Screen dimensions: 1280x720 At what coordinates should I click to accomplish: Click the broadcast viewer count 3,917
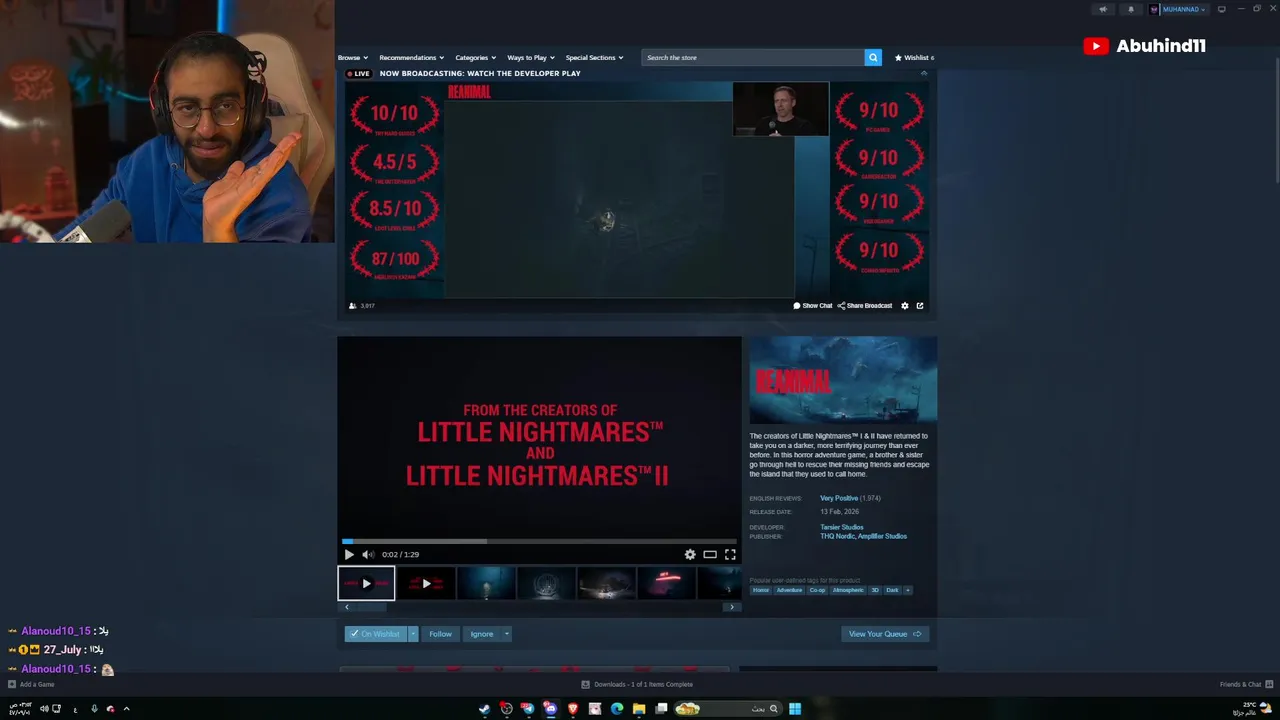click(x=362, y=306)
